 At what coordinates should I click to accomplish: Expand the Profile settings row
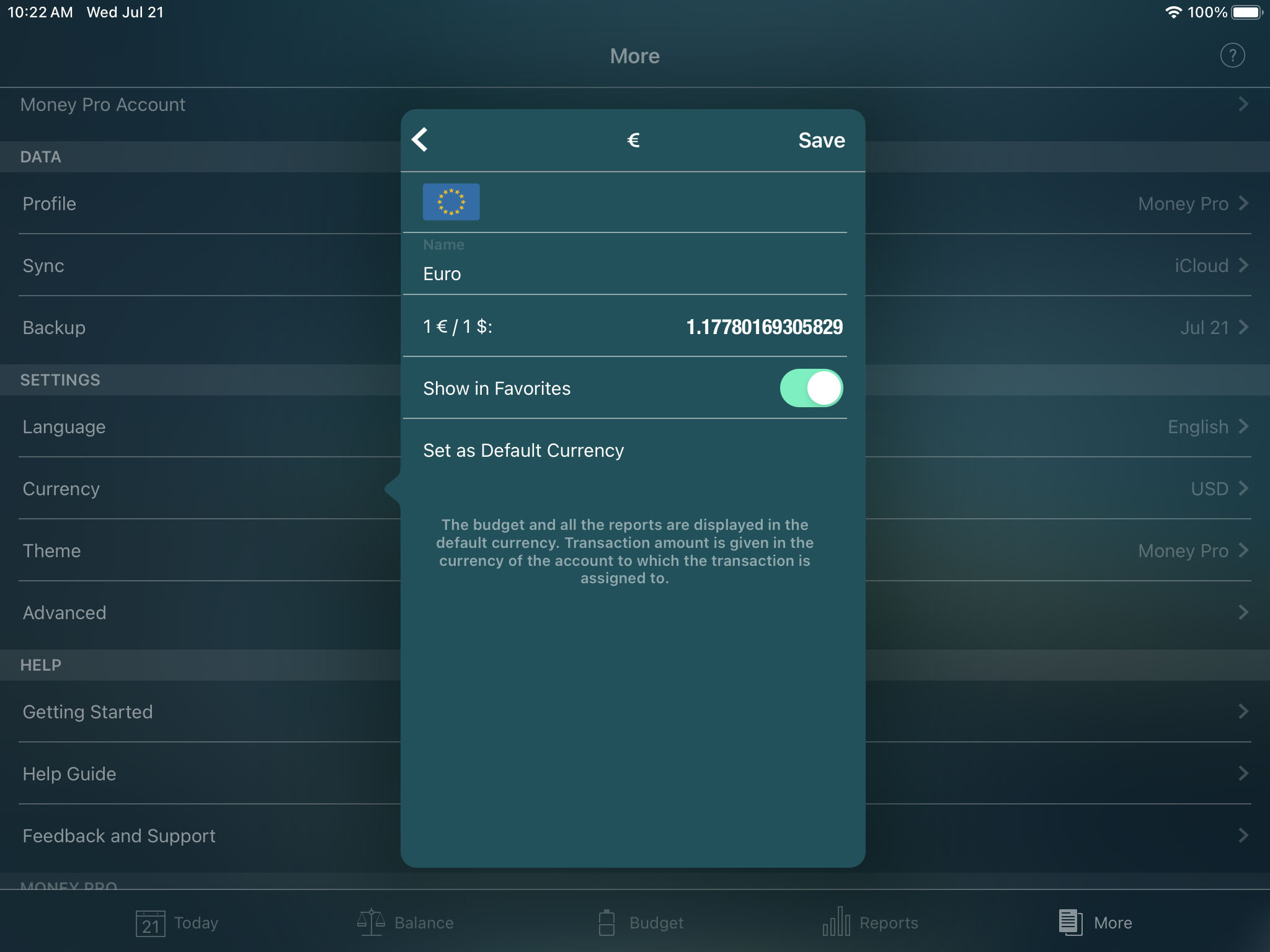point(635,203)
